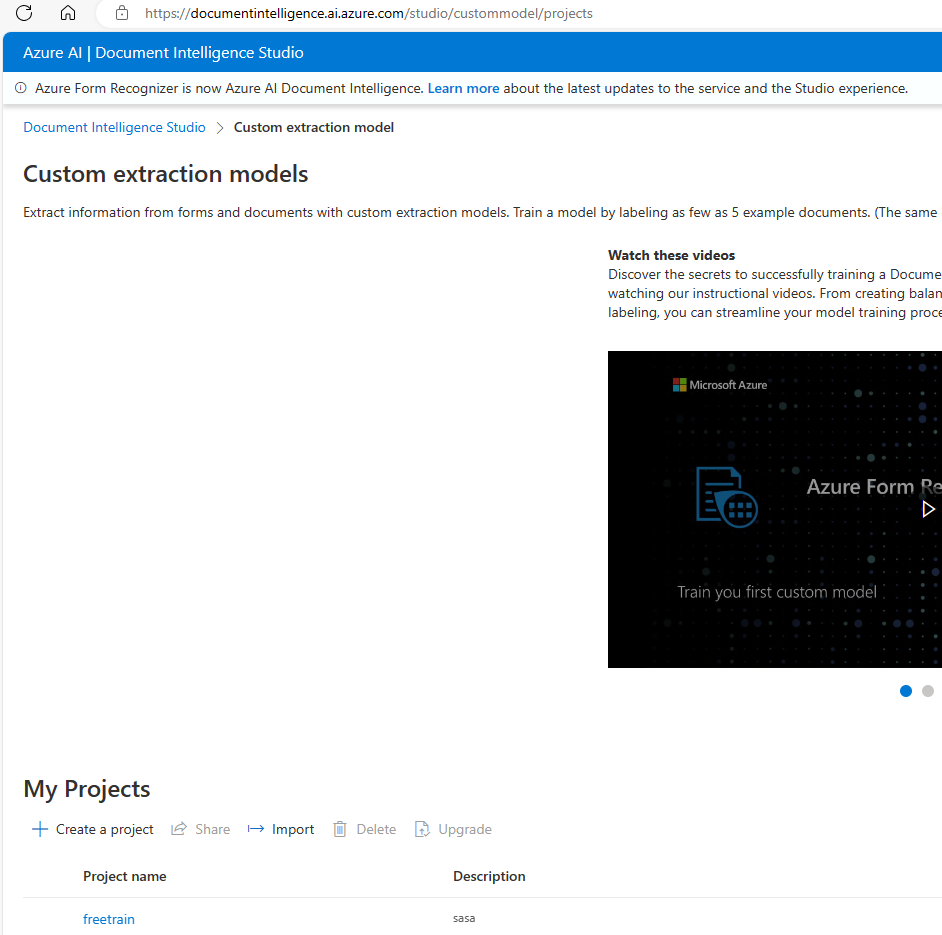Click the Description column header
Screen dimensions: 942x935
[x=489, y=876]
